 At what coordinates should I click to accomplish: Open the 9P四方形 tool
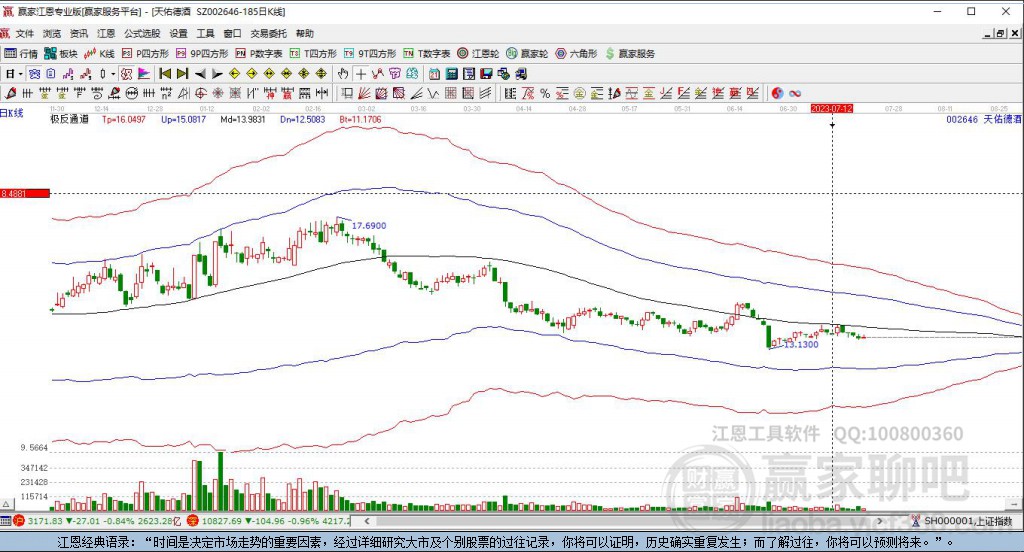pyautogui.click(x=202, y=54)
